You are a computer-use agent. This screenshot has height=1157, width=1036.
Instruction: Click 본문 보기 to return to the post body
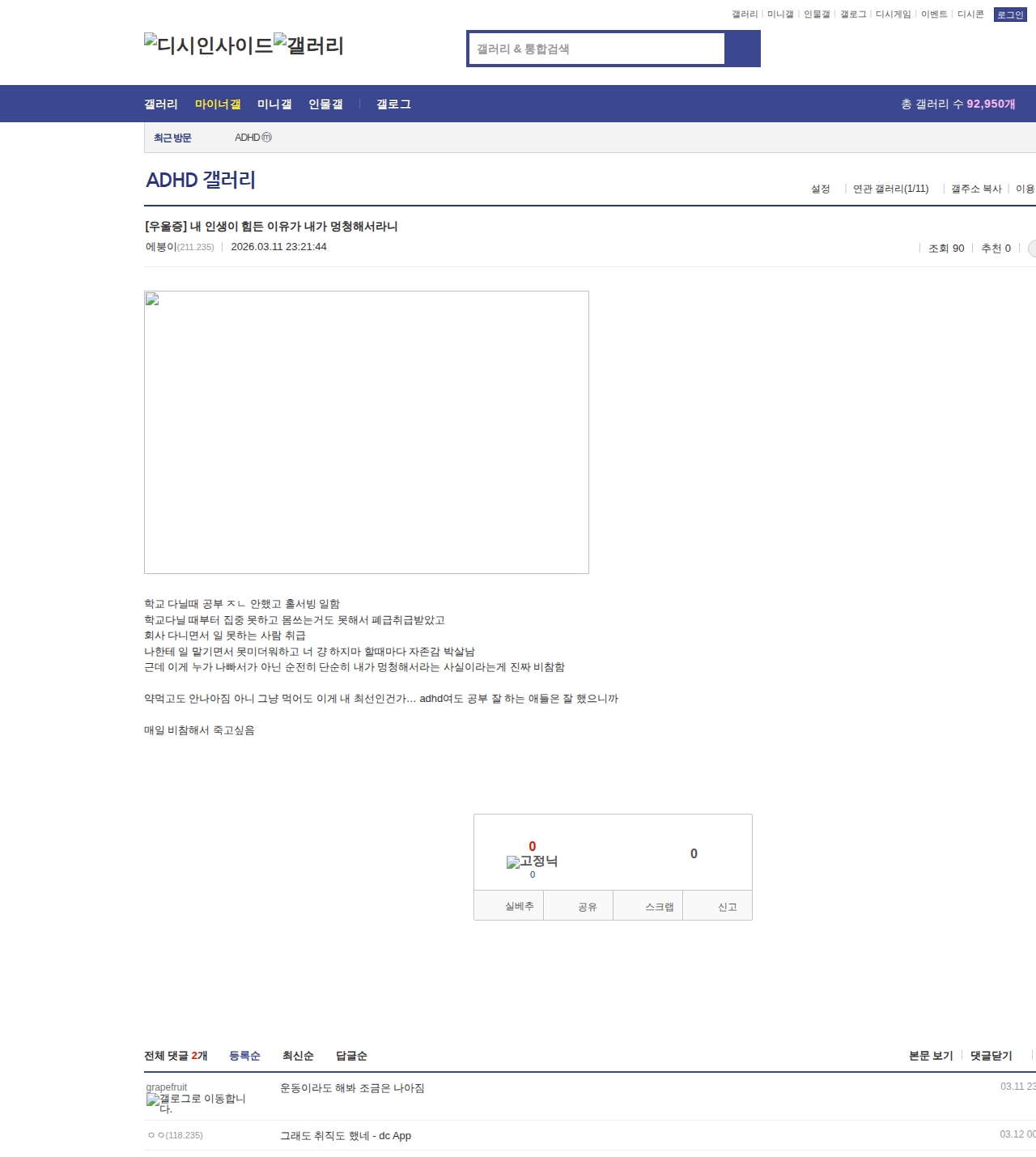931,1056
